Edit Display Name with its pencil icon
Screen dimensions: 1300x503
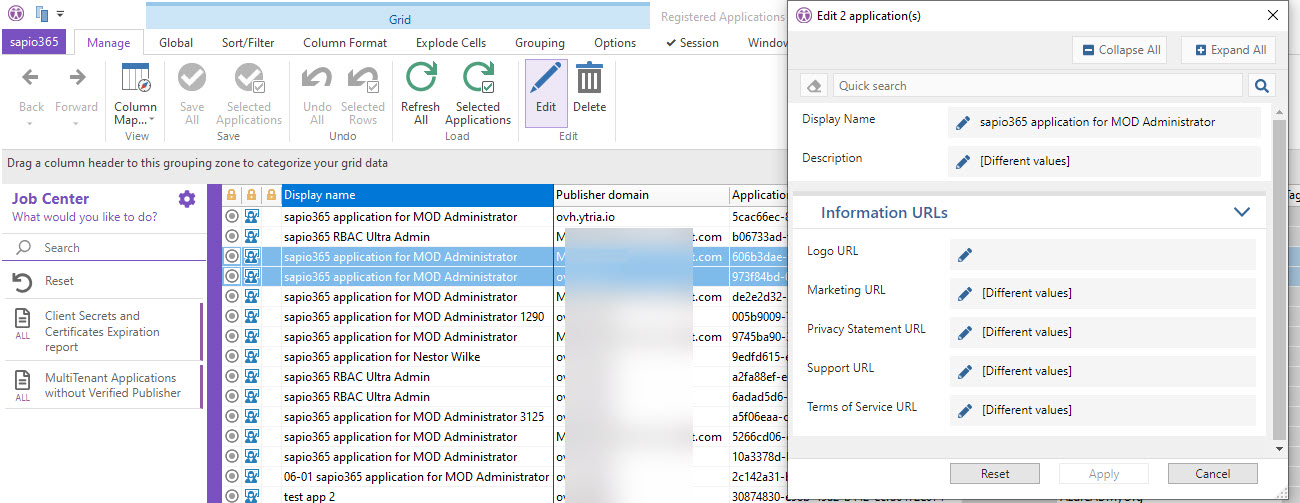click(x=963, y=122)
